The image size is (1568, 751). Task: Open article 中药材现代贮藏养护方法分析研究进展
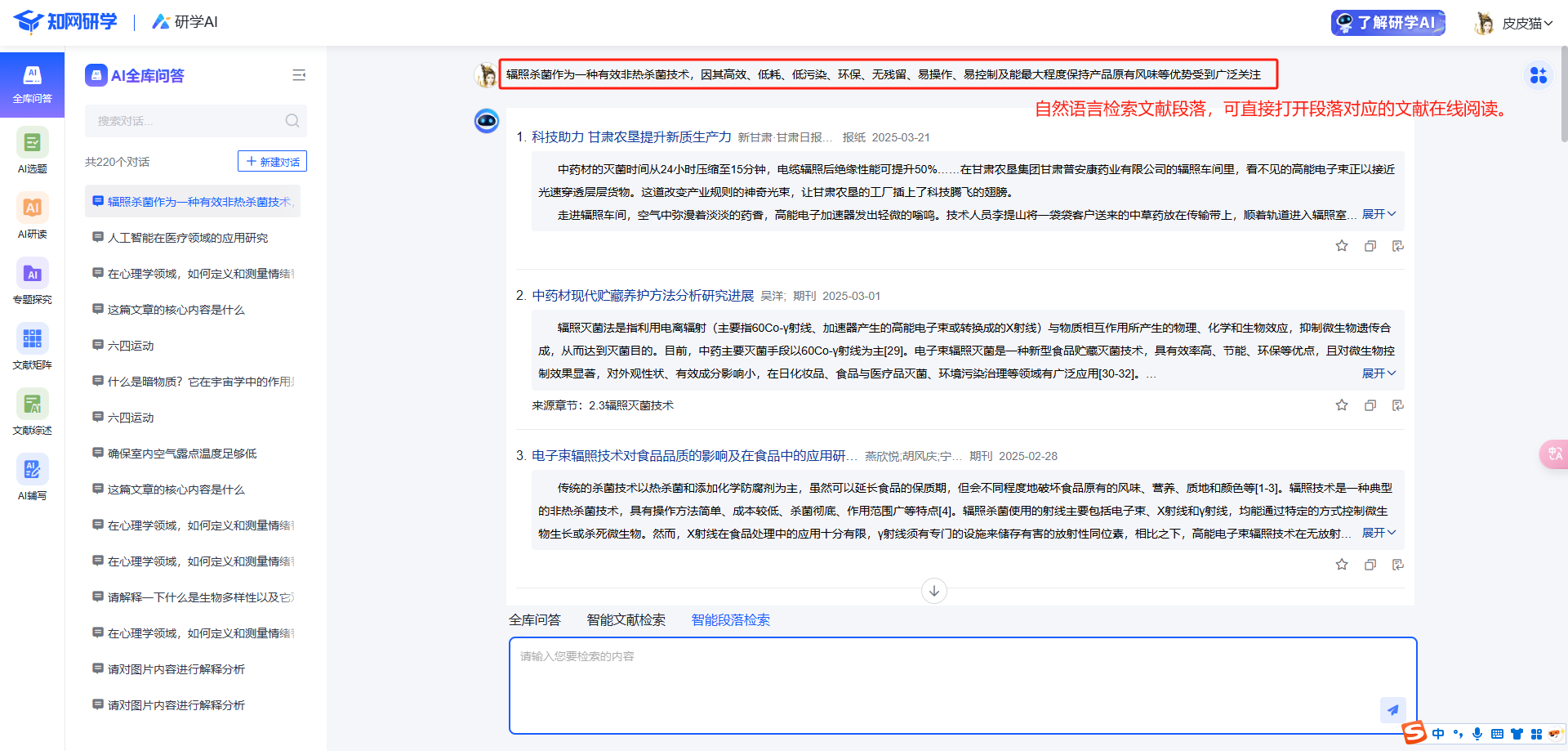[x=643, y=296]
